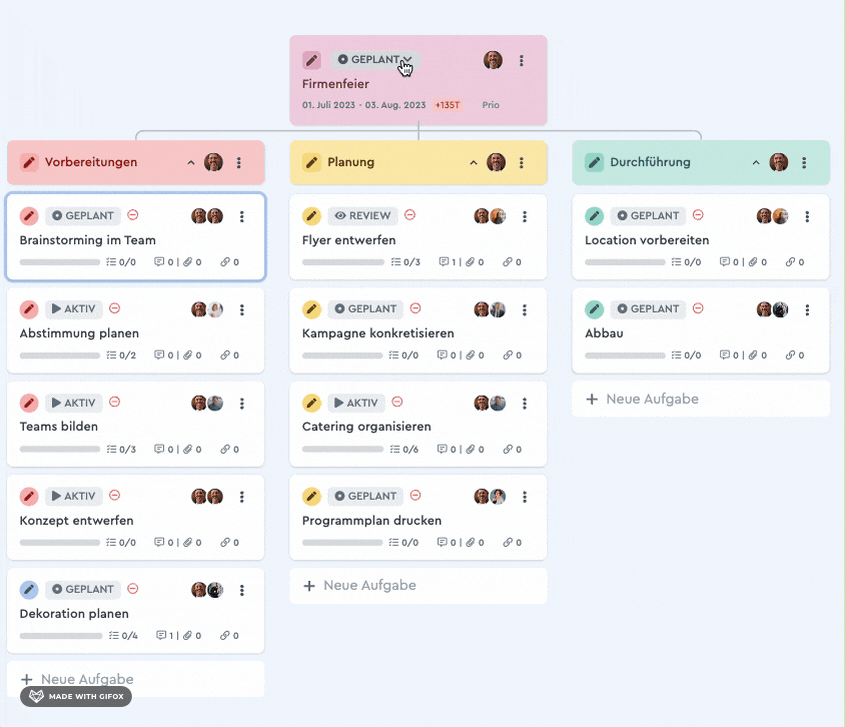
Task: Open three-dot menu on Abbau card
Action: tap(807, 309)
